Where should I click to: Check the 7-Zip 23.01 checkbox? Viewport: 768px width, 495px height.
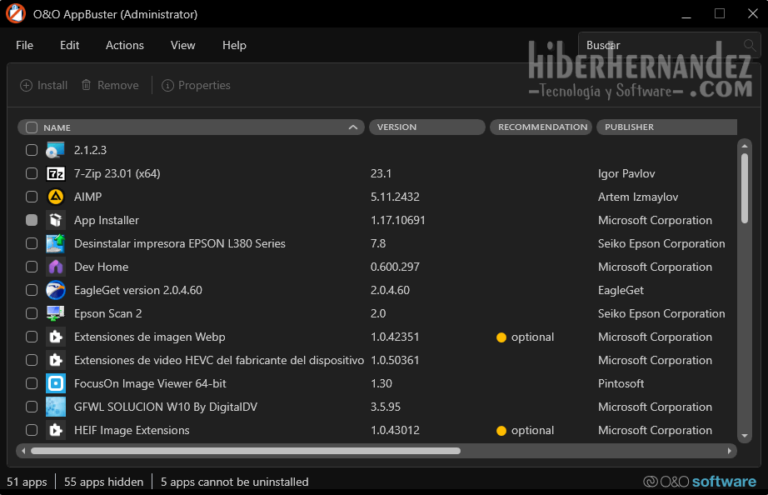[x=32, y=173]
